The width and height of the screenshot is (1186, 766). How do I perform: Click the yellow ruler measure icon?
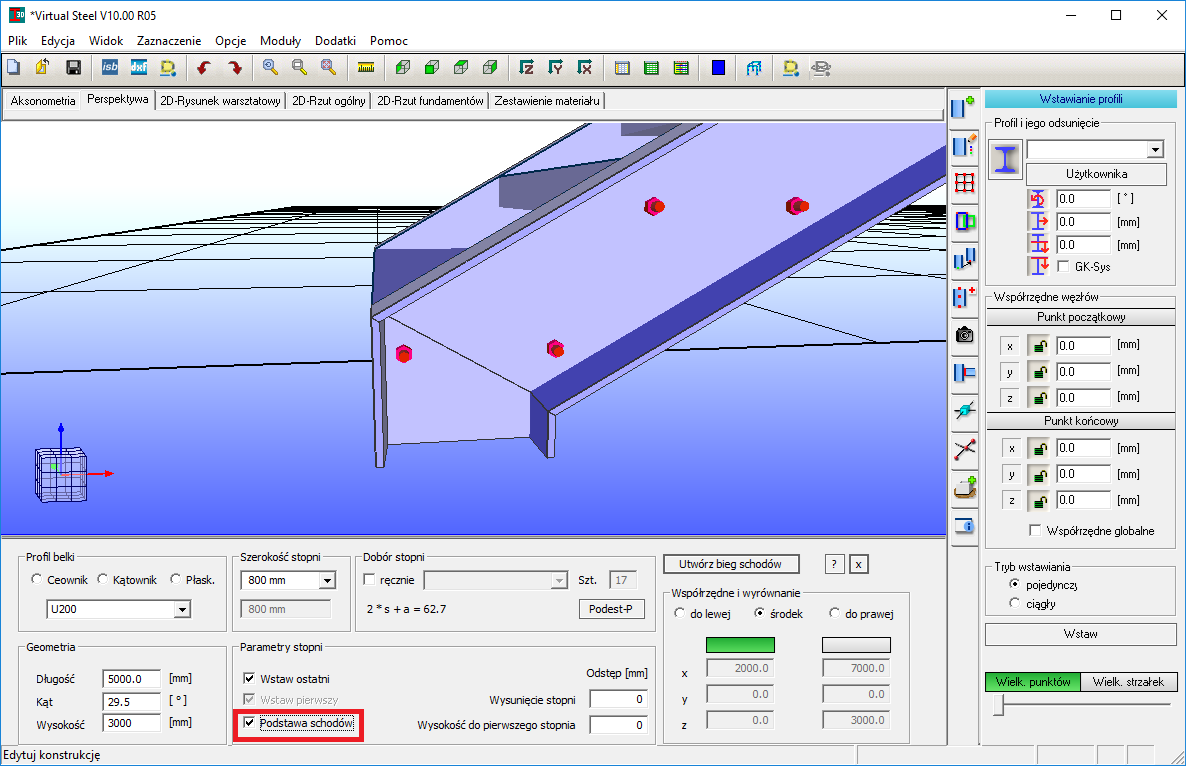tap(365, 68)
